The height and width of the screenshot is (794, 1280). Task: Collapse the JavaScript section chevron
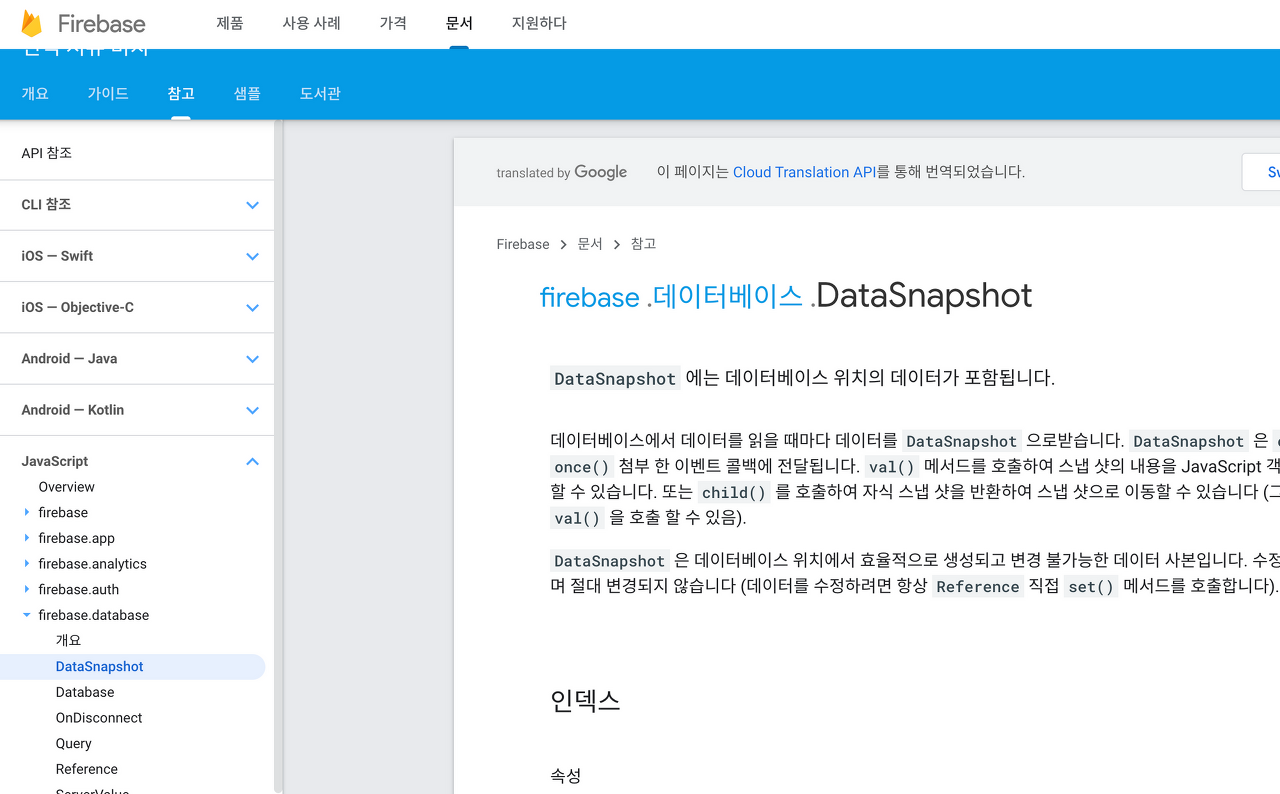pyautogui.click(x=252, y=461)
